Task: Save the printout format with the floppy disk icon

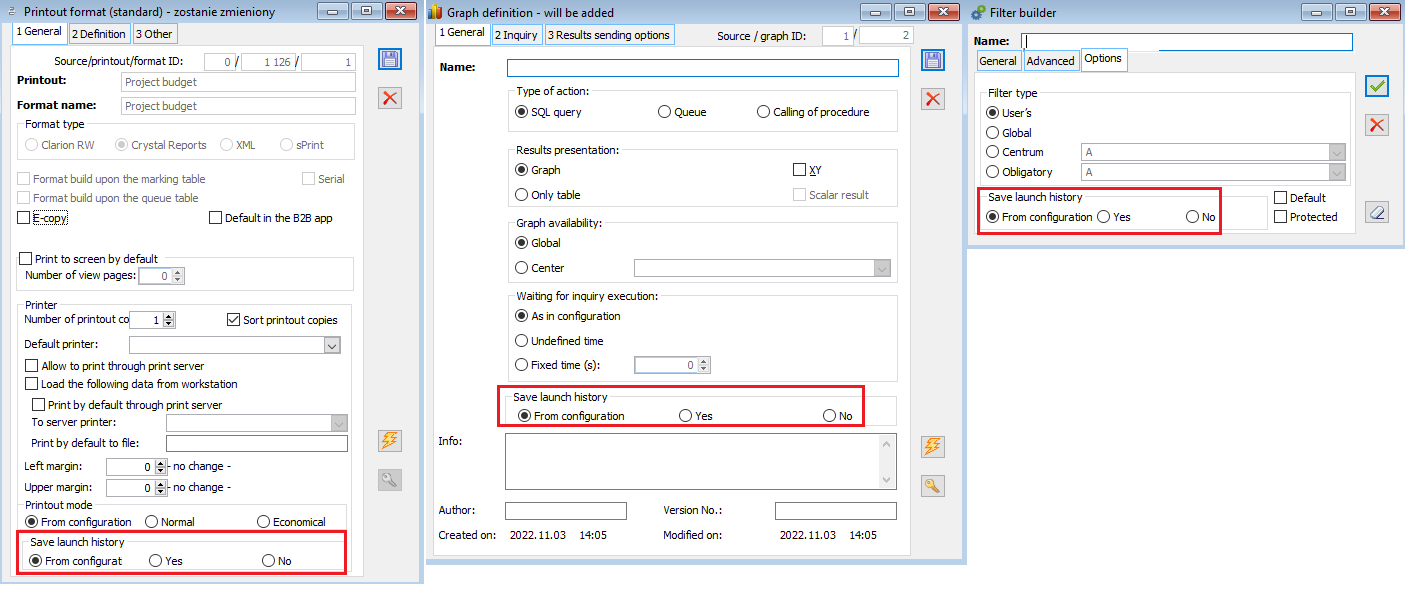Action: click(x=390, y=59)
